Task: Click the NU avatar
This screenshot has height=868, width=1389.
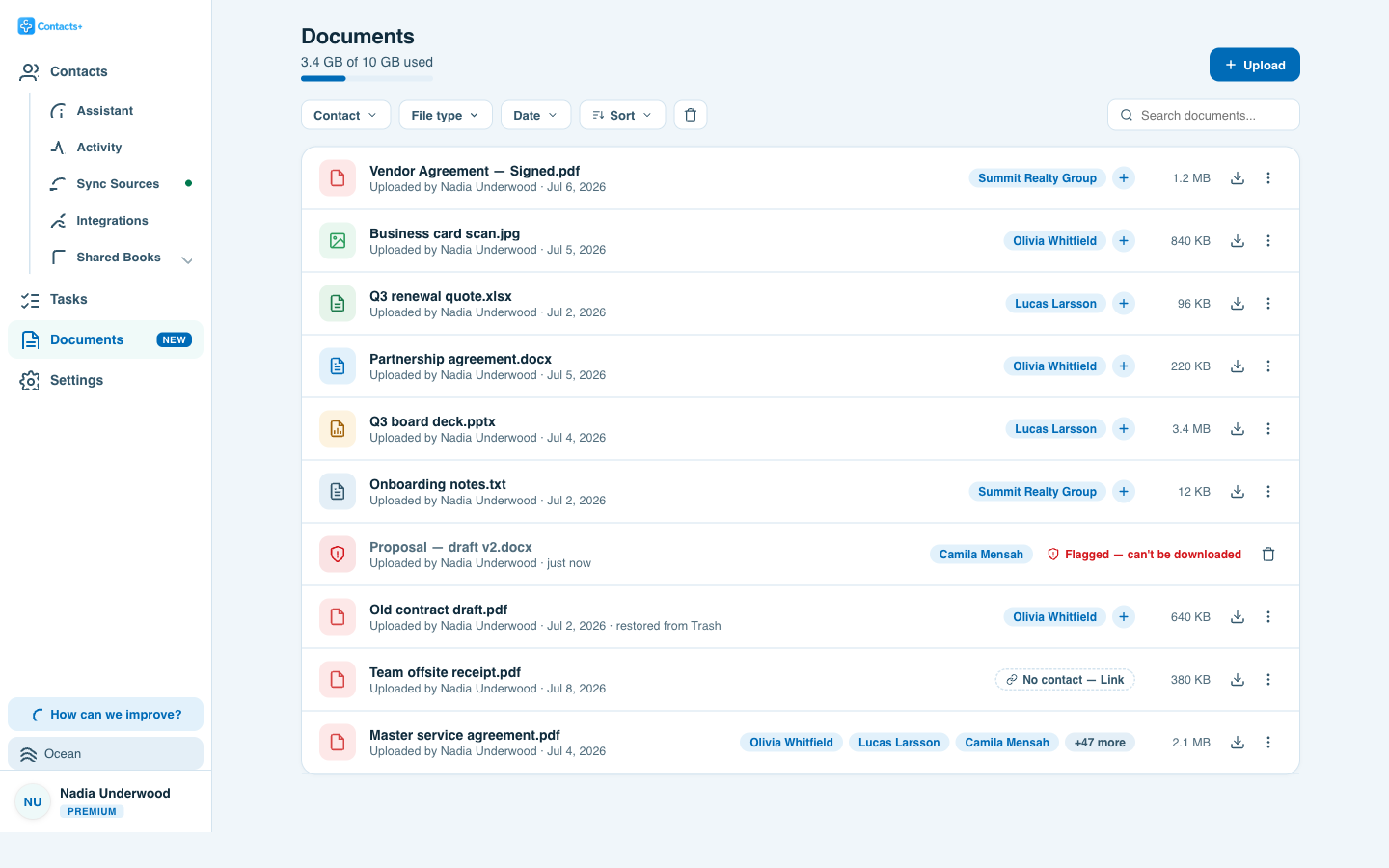Action: click(33, 802)
